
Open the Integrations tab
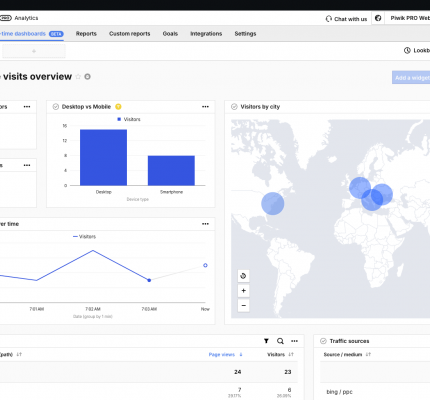click(x=206, y=34)
